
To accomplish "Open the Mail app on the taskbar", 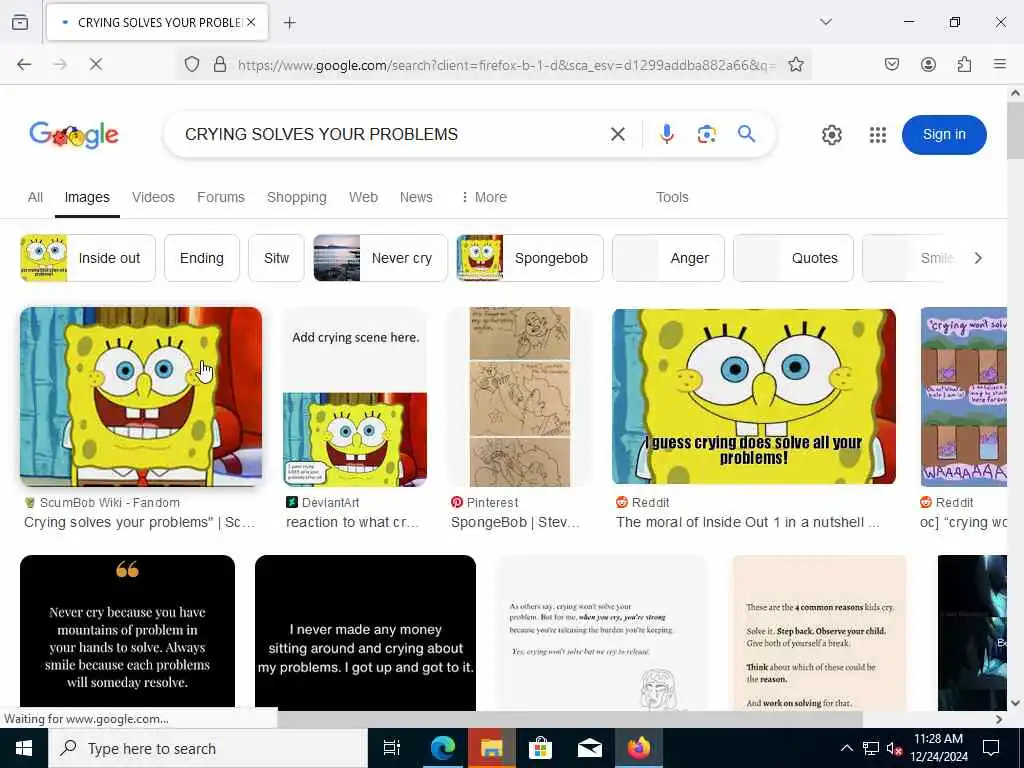I will [x=590, y=748].
